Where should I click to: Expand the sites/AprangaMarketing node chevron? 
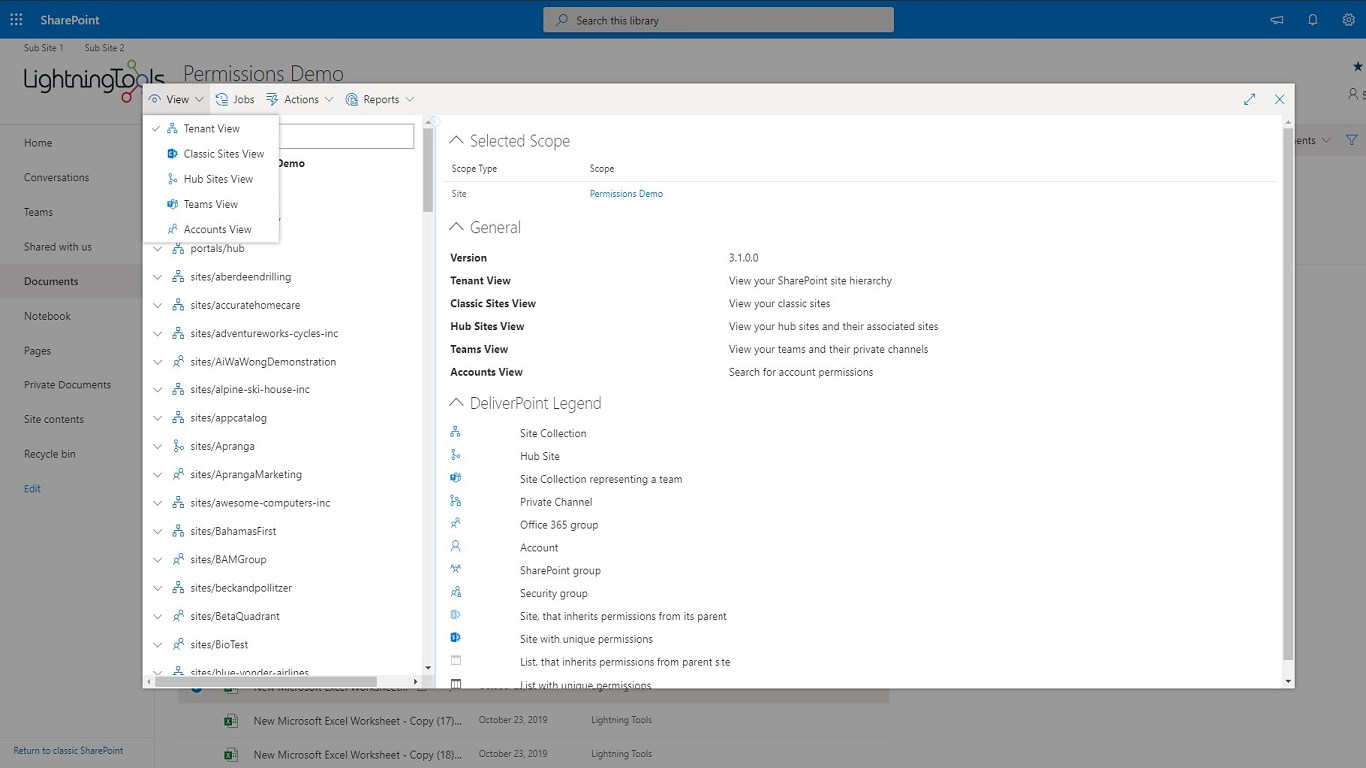pyautogui.click(x=158, y=475)
